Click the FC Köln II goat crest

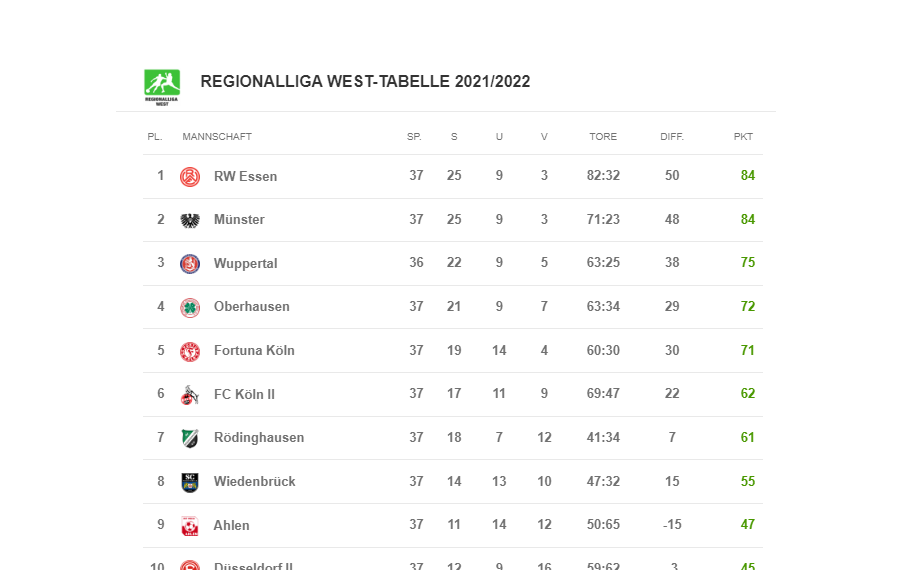click(190, 395)
